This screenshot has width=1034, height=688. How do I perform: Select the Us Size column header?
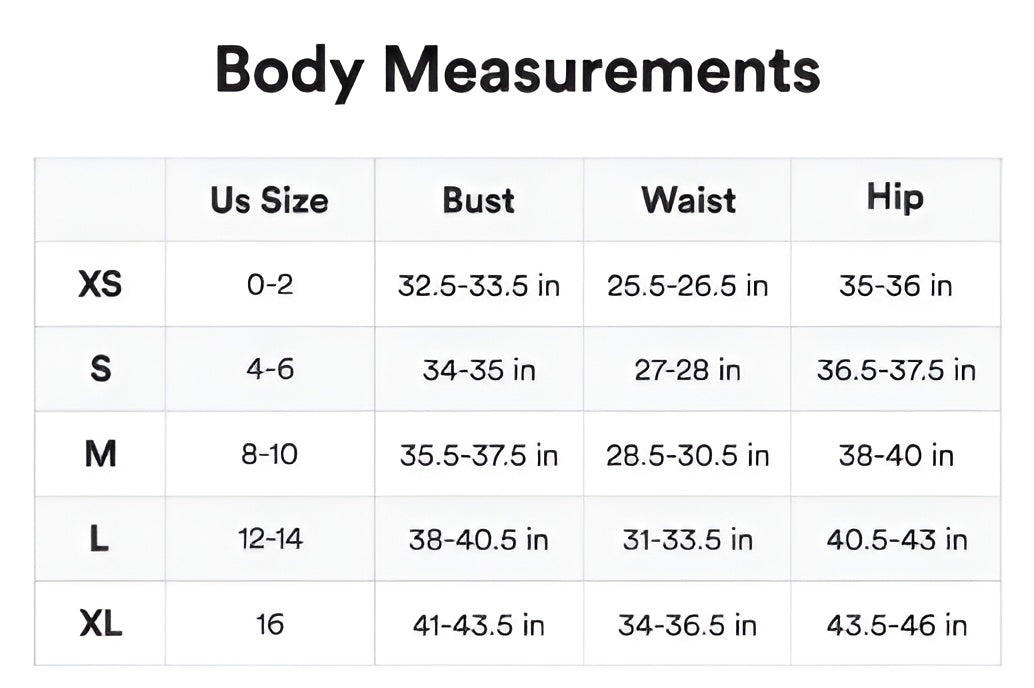[269, 200]
